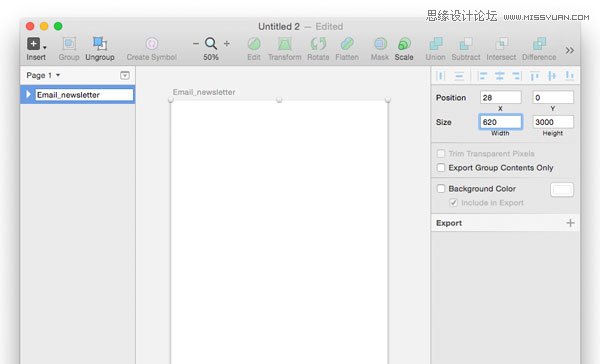Click the Height size field
The image size is (600, 364).
pyautogui.click(x=553, y=122)
